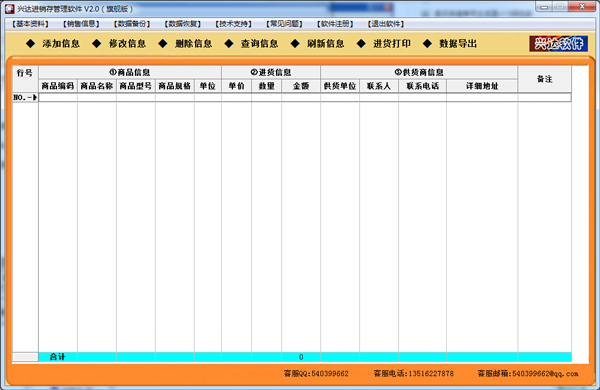Click the 商品型号 column header
600x390 pixels.
click(x=136, y=86)
